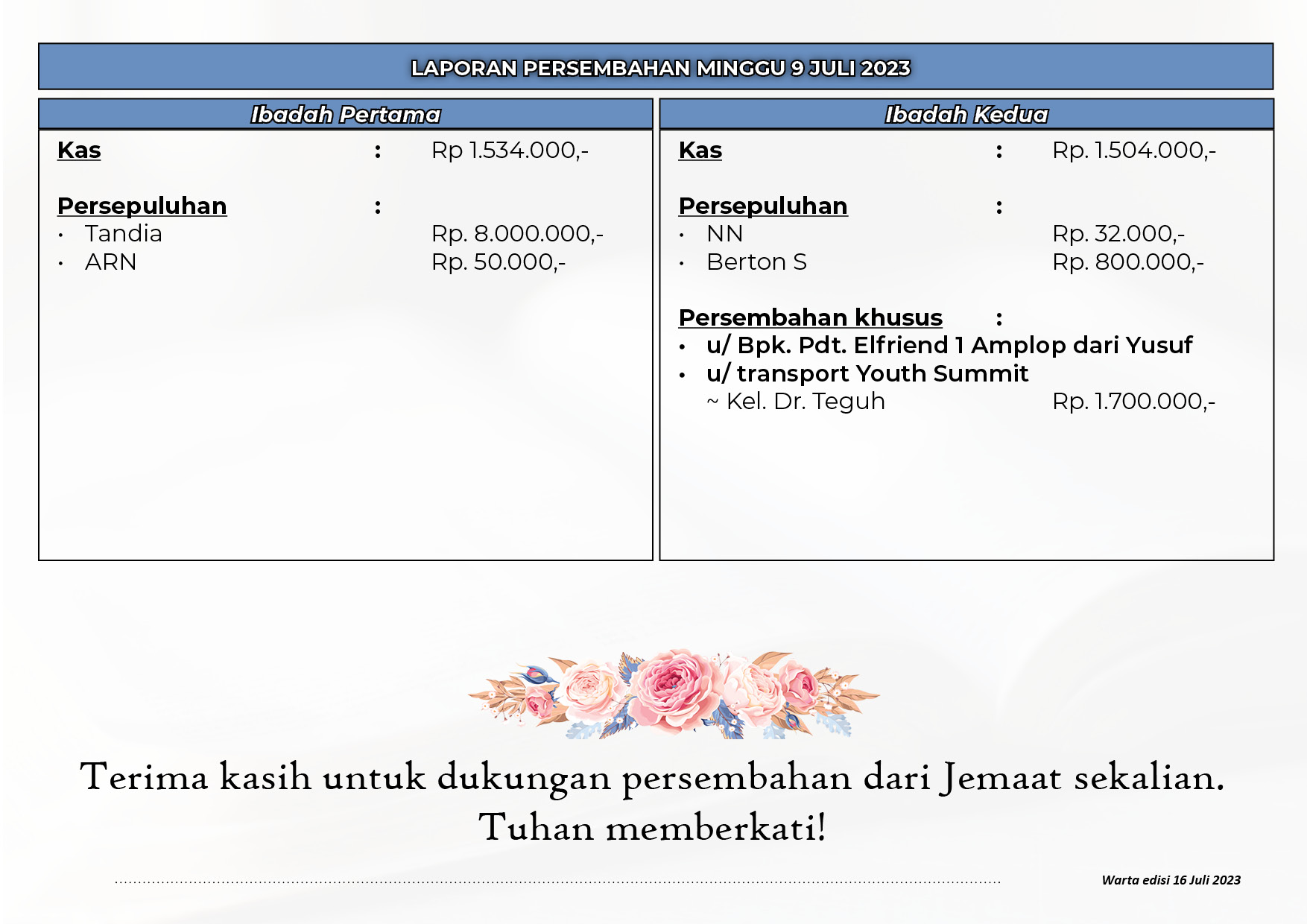Image resolution: width=1307 pixels, height=924 pixels.
Task: Select the 'Ibadah Pertama' header
Action: [x=346, y=114]
